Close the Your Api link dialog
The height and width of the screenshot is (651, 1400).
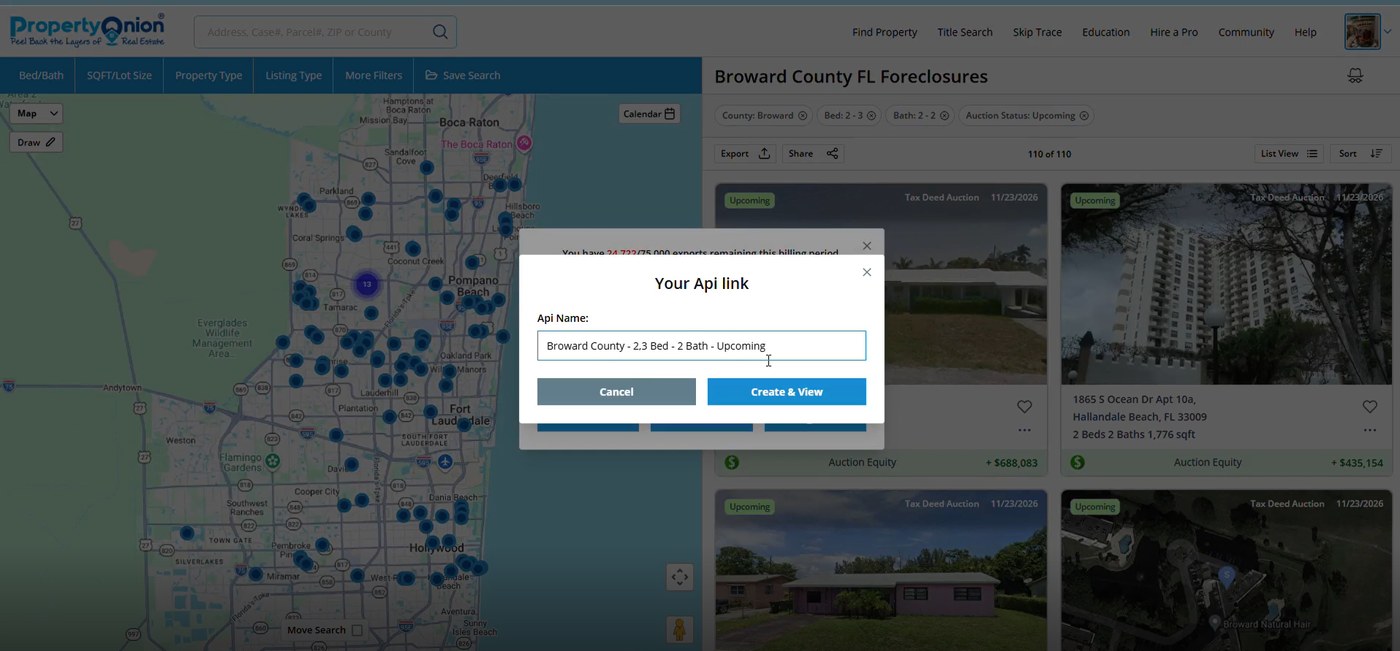[867, 272]
